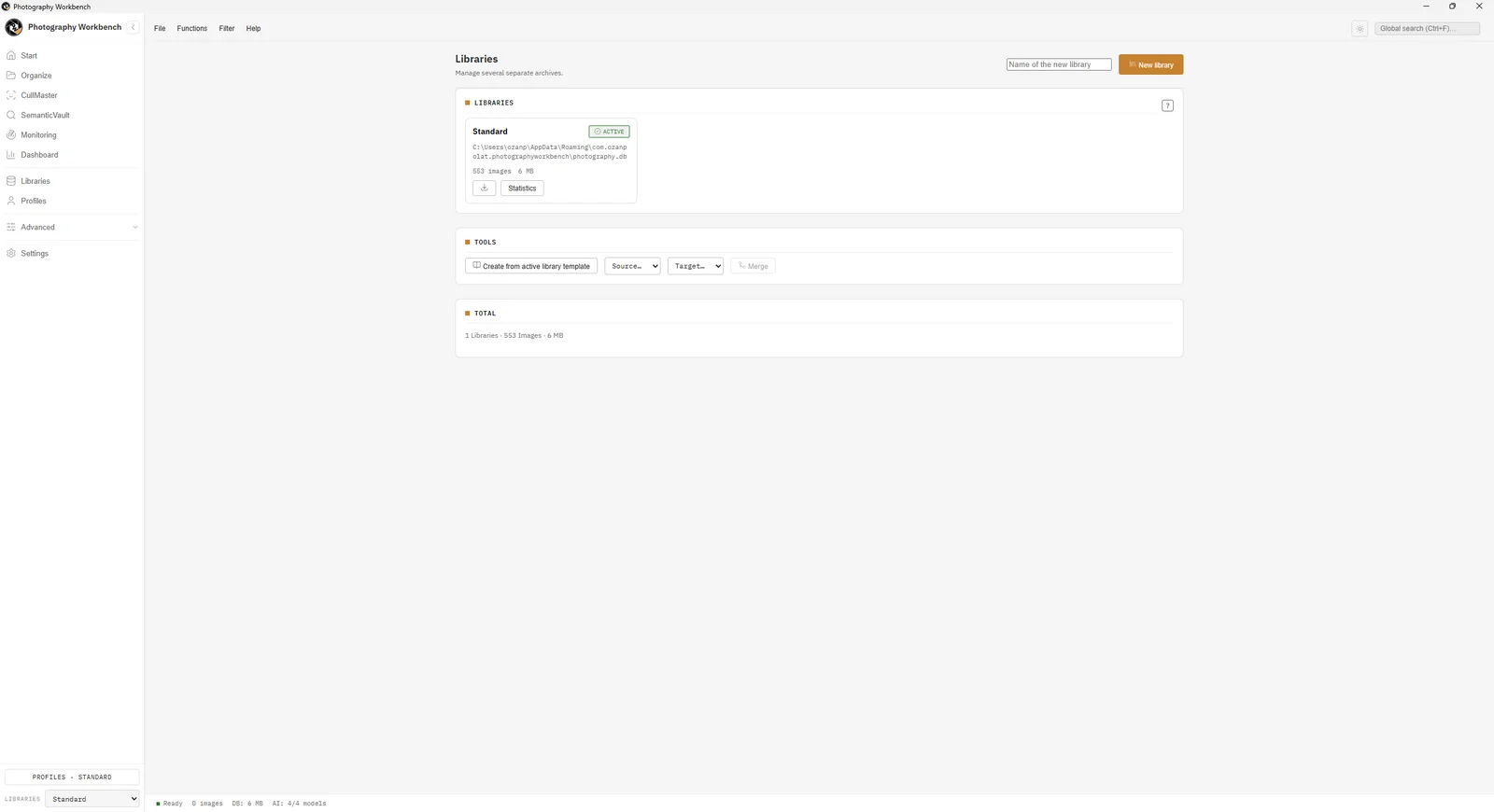Image resolution: width=1494 pixels, height=812 pixels.
Task: Go to Organize in the sidebar
Action: click(x=72, y=76)
